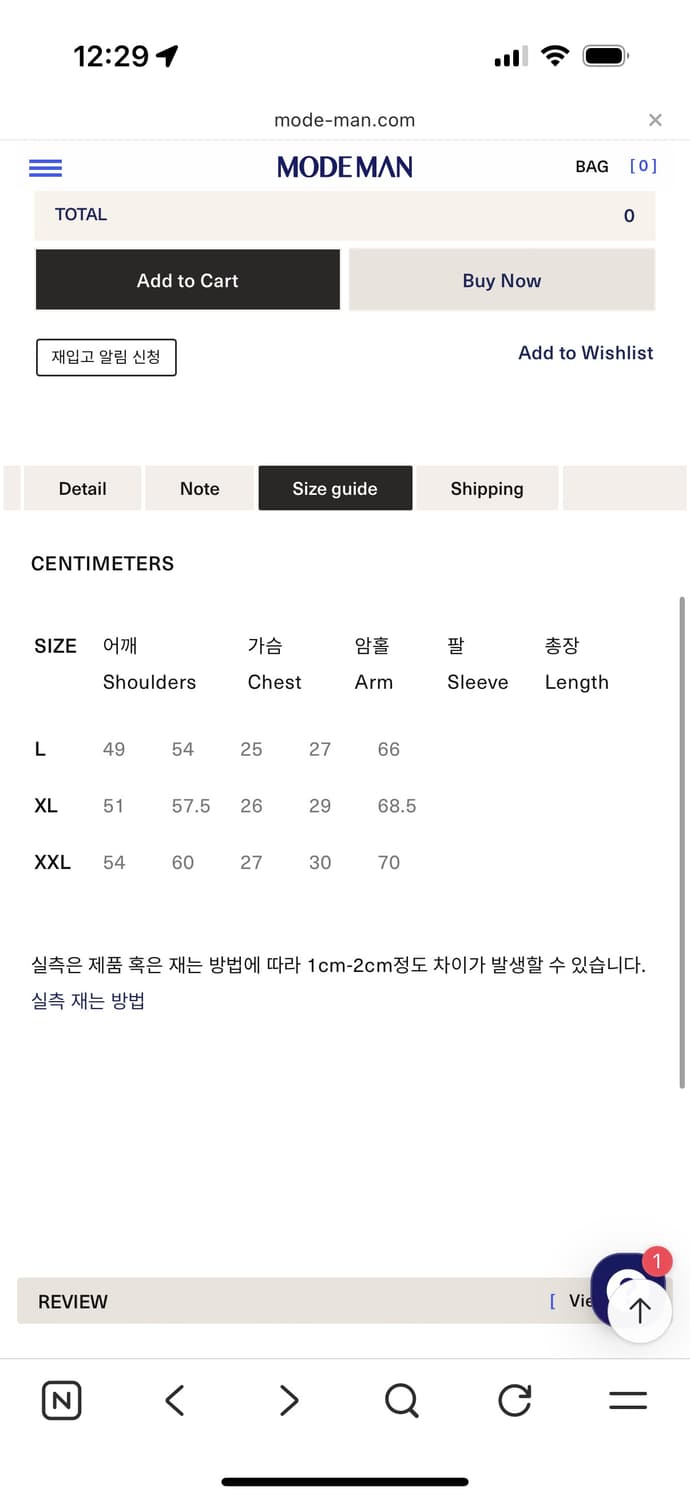
Task: Reload the page with the refresh icon
Action: 514,1400
